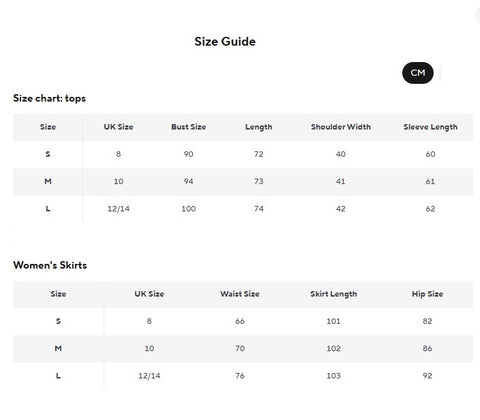This screenshot has height=420, width=480.
Task: Click the tops length value 73
Action: pyautogui.click(x=259, y=181)
